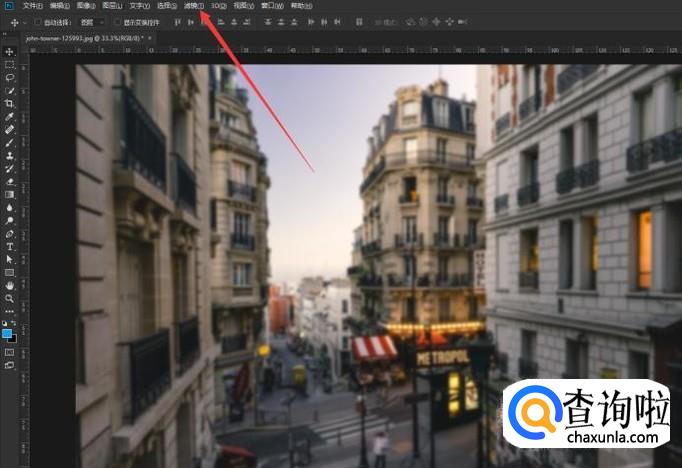
Task: Open the Filter (滤镜) menu
Action: (194, 6)
